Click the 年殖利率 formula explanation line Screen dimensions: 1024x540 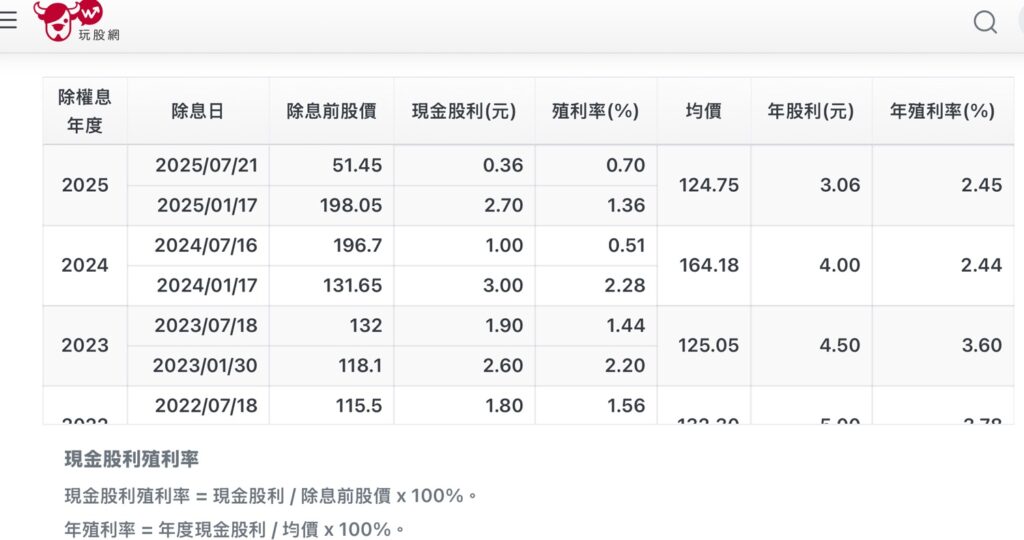click(x=235, y=529)
